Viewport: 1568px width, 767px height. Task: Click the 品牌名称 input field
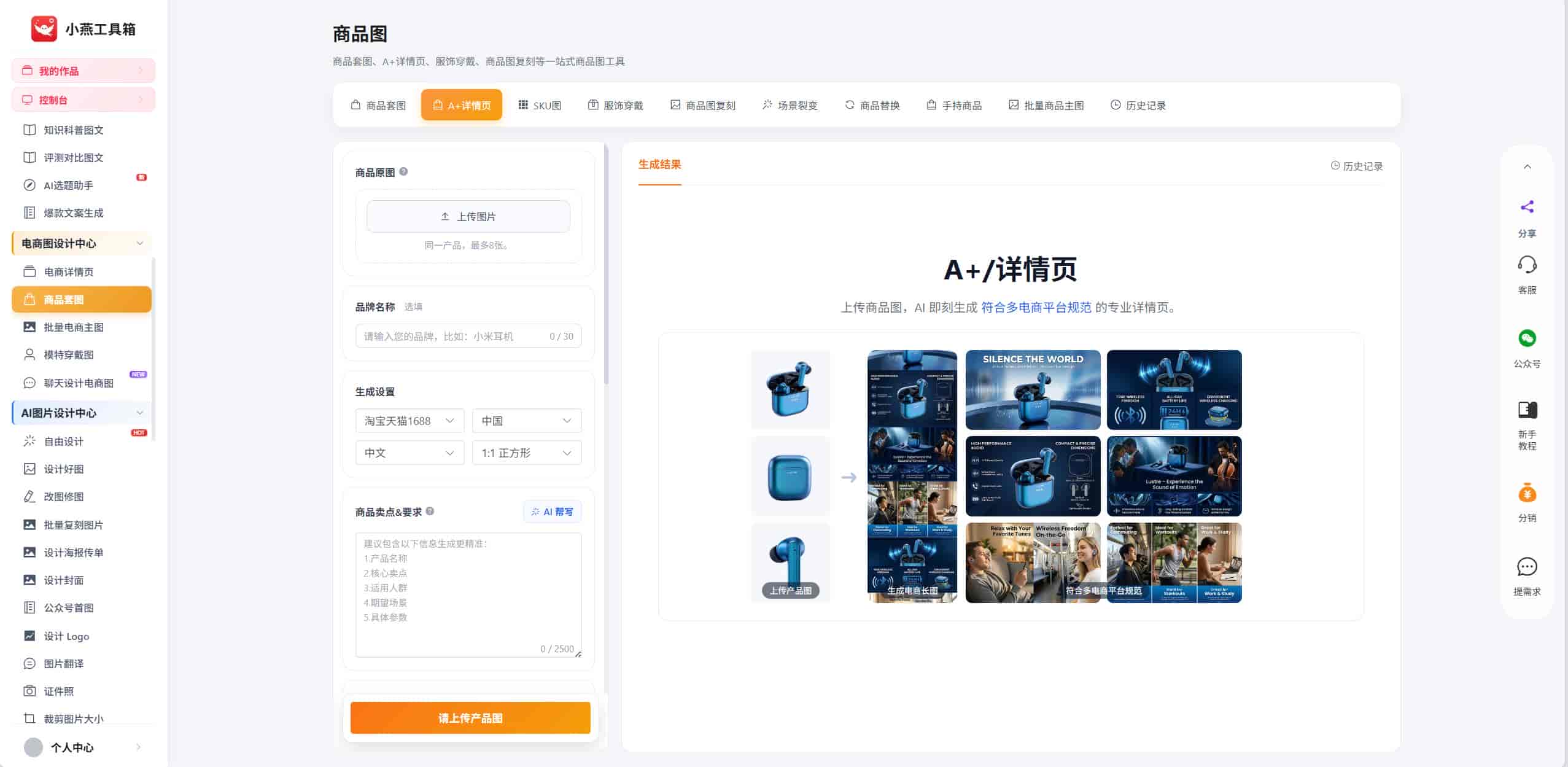coord(468,336)
